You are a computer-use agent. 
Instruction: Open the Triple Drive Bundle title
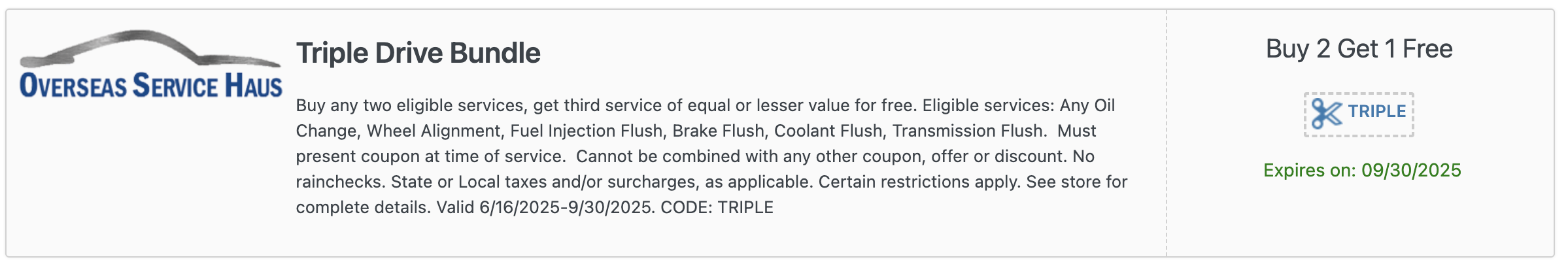click(418, 53)
